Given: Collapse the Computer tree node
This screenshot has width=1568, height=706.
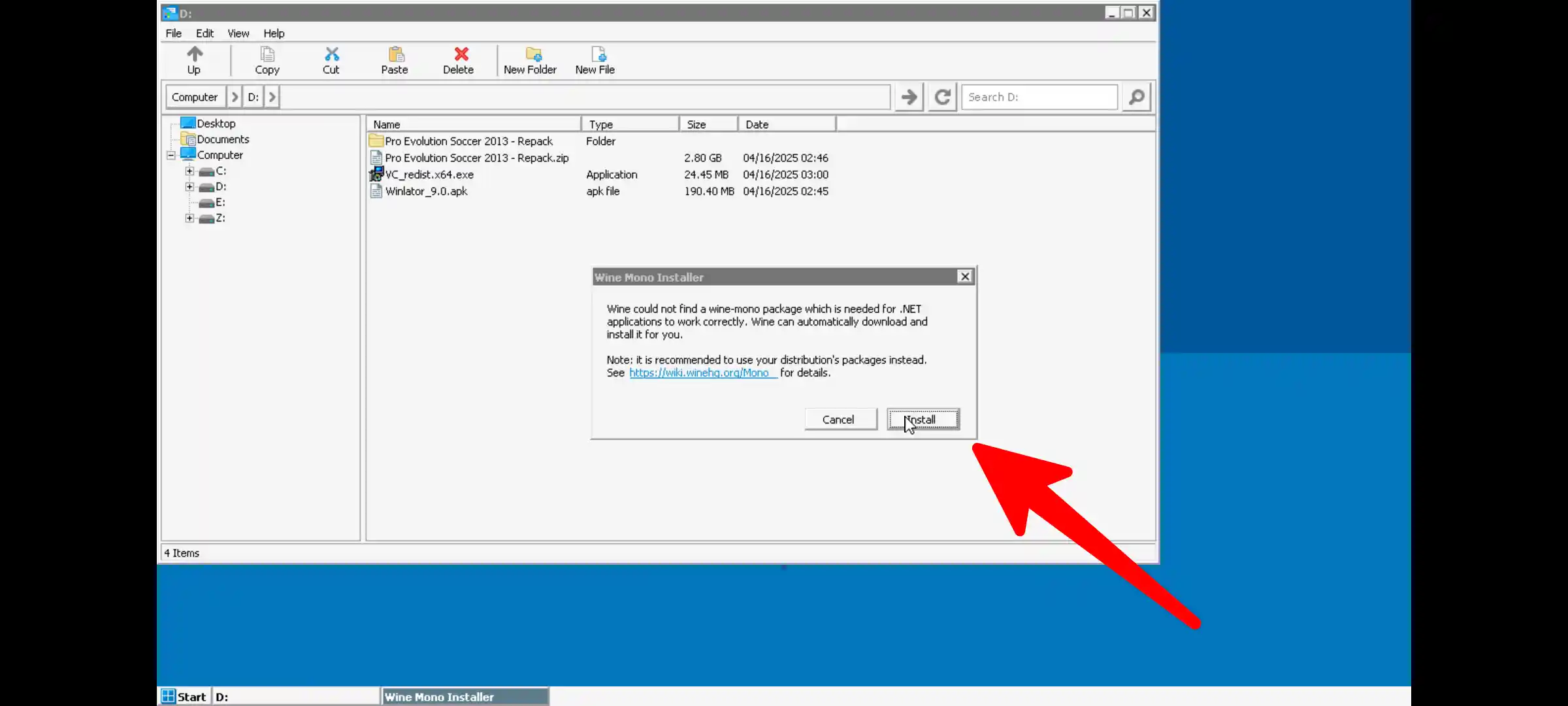Looking at the screenshot, I should (x=171, y=155).
